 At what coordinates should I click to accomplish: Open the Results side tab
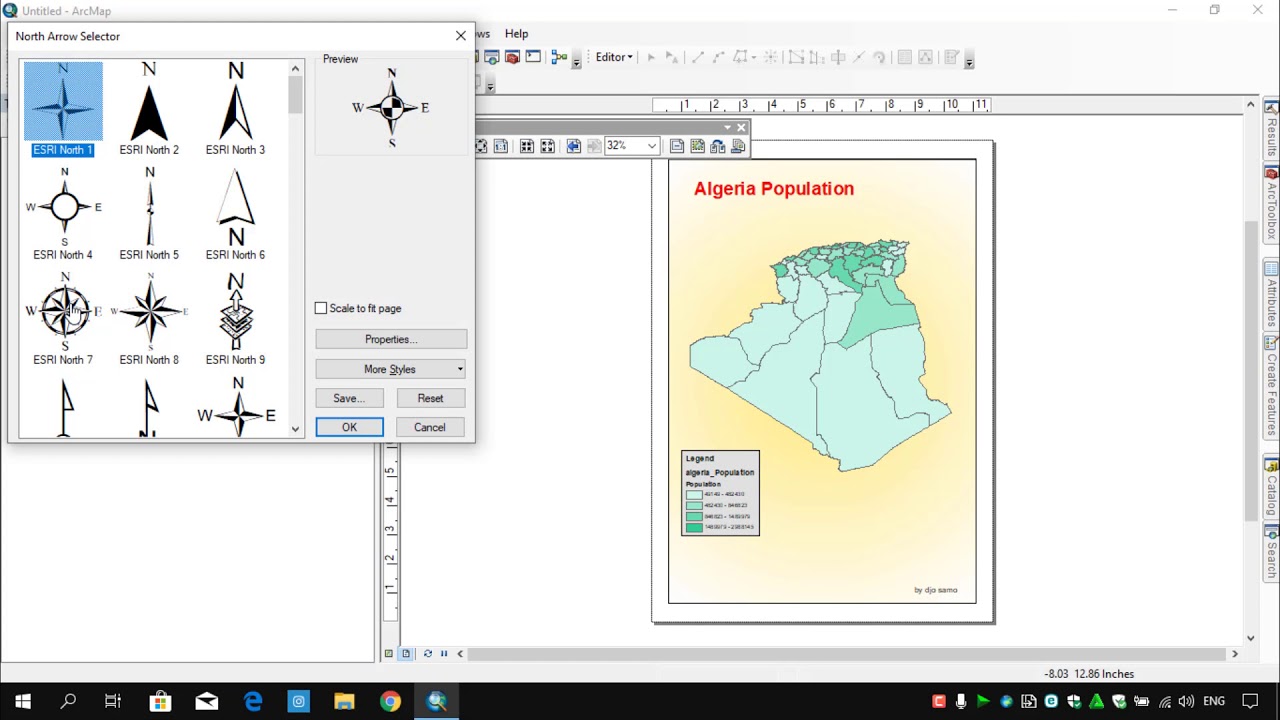[1272, 130]
